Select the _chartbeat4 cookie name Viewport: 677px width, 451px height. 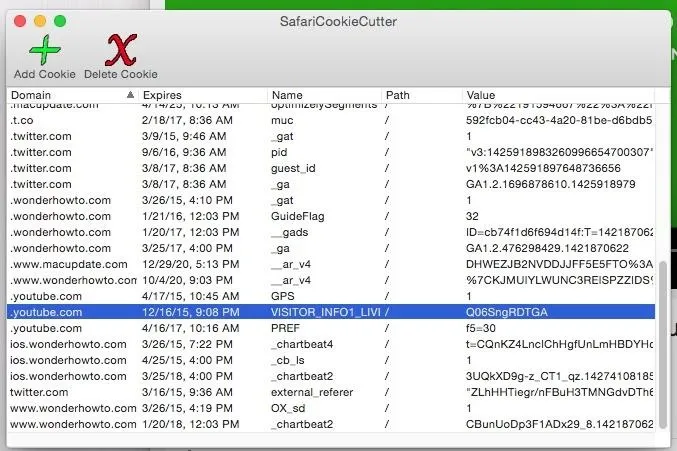click(302, 344)
